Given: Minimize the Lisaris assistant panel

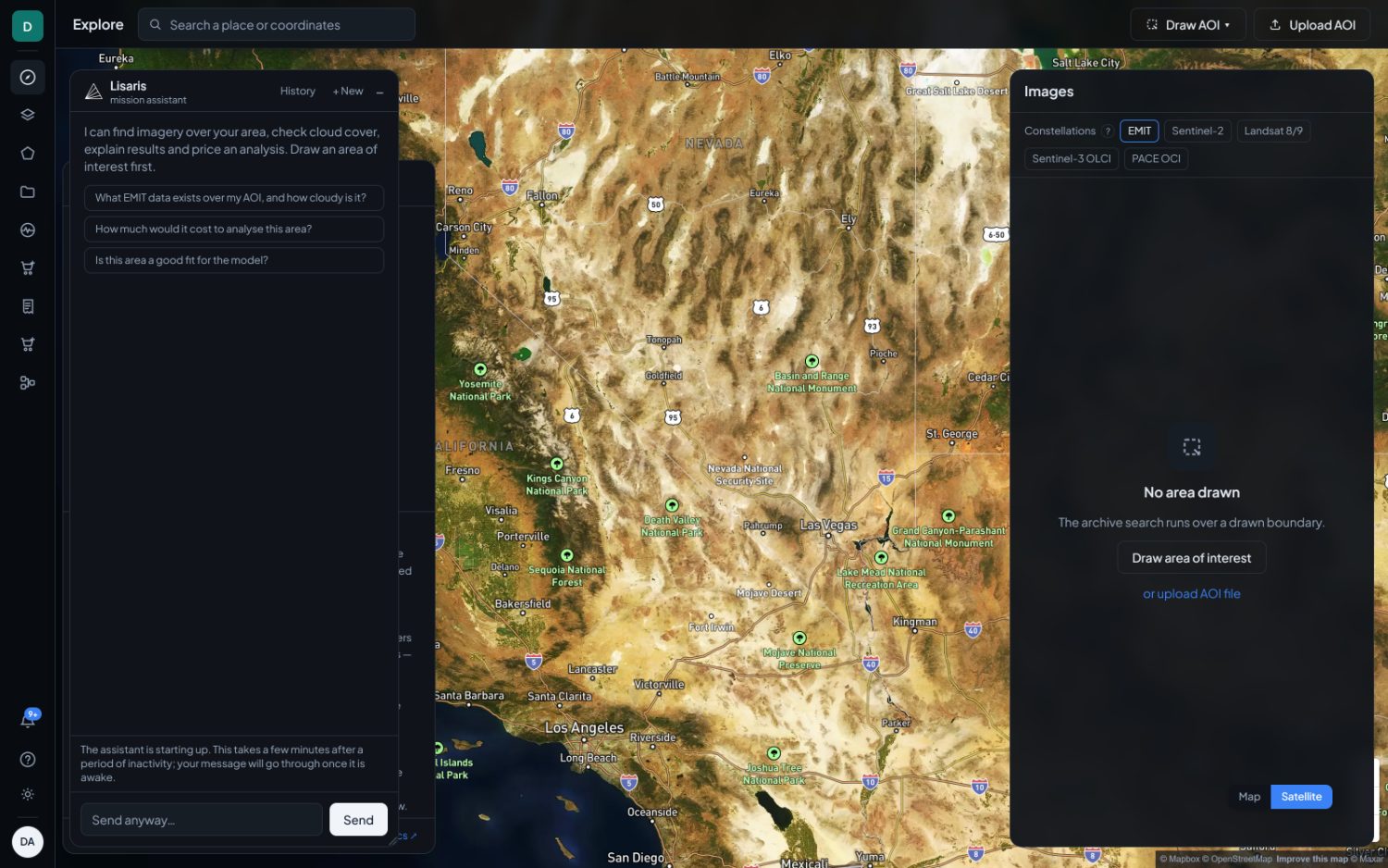Looking at the screenshot, I should coord(380,92).
